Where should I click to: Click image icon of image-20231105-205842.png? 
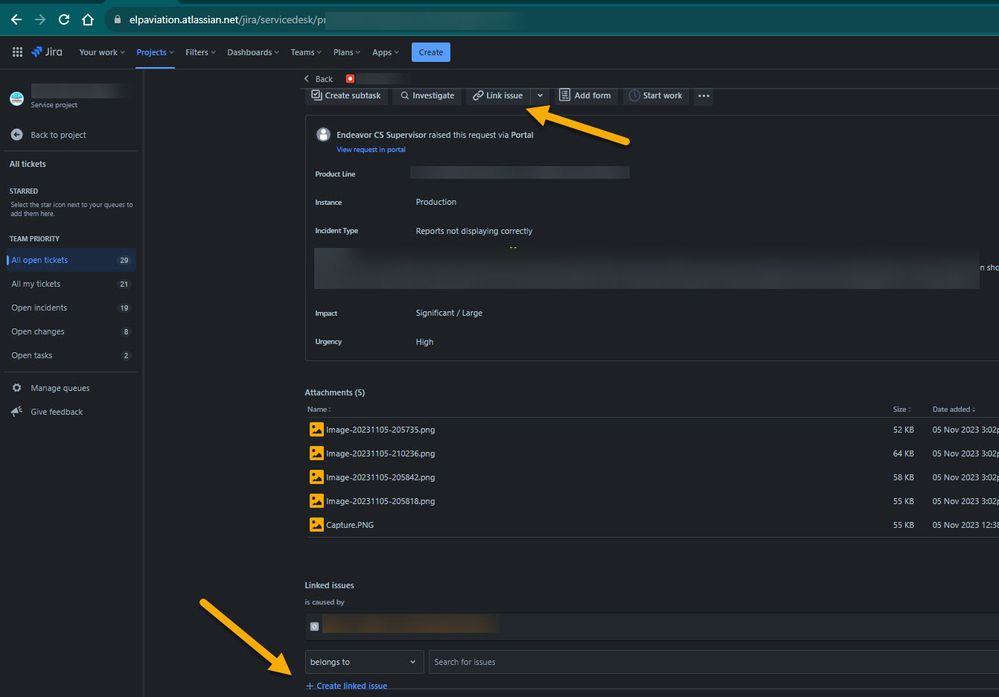click(x=317, y=477)
